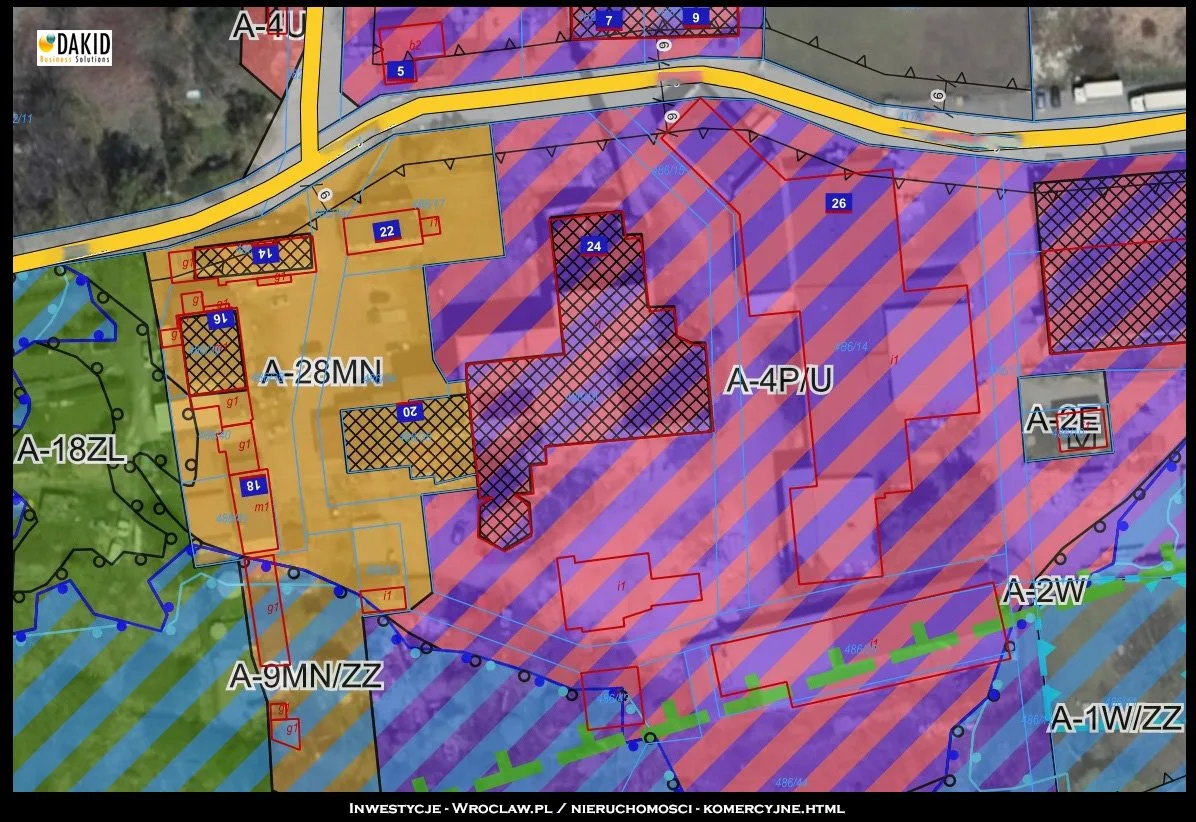Click the m1 building label

coord(262,507)
